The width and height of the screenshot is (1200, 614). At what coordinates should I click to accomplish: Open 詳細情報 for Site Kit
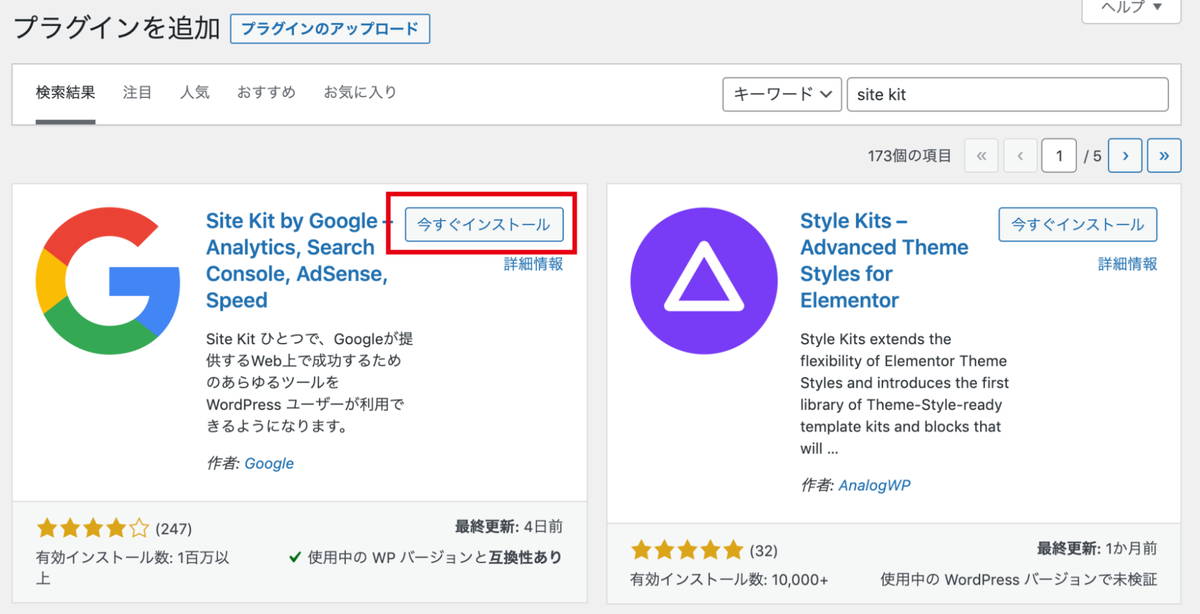[x=533, y=264]
